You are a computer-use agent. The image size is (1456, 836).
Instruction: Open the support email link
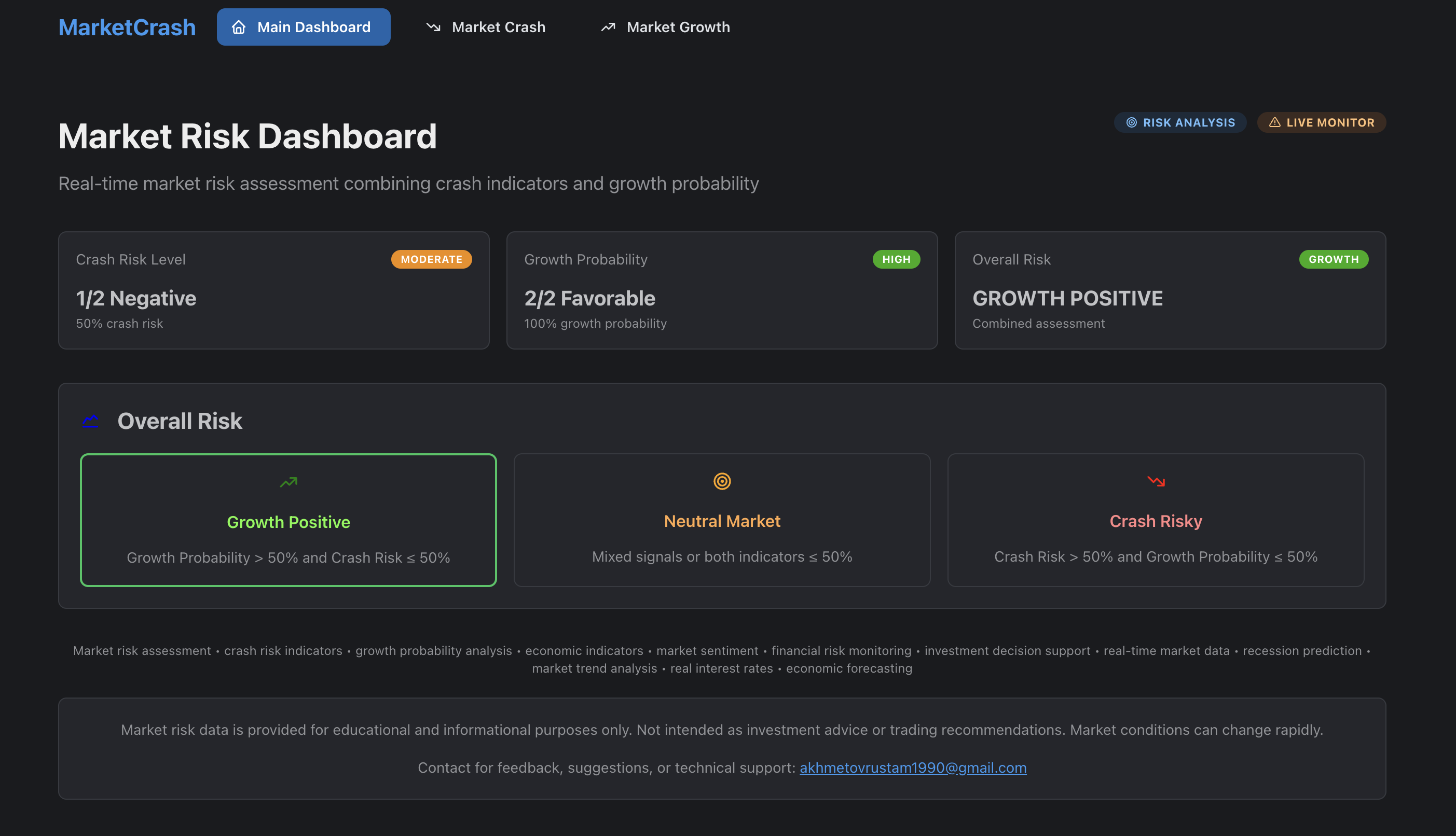click(913, 768)
